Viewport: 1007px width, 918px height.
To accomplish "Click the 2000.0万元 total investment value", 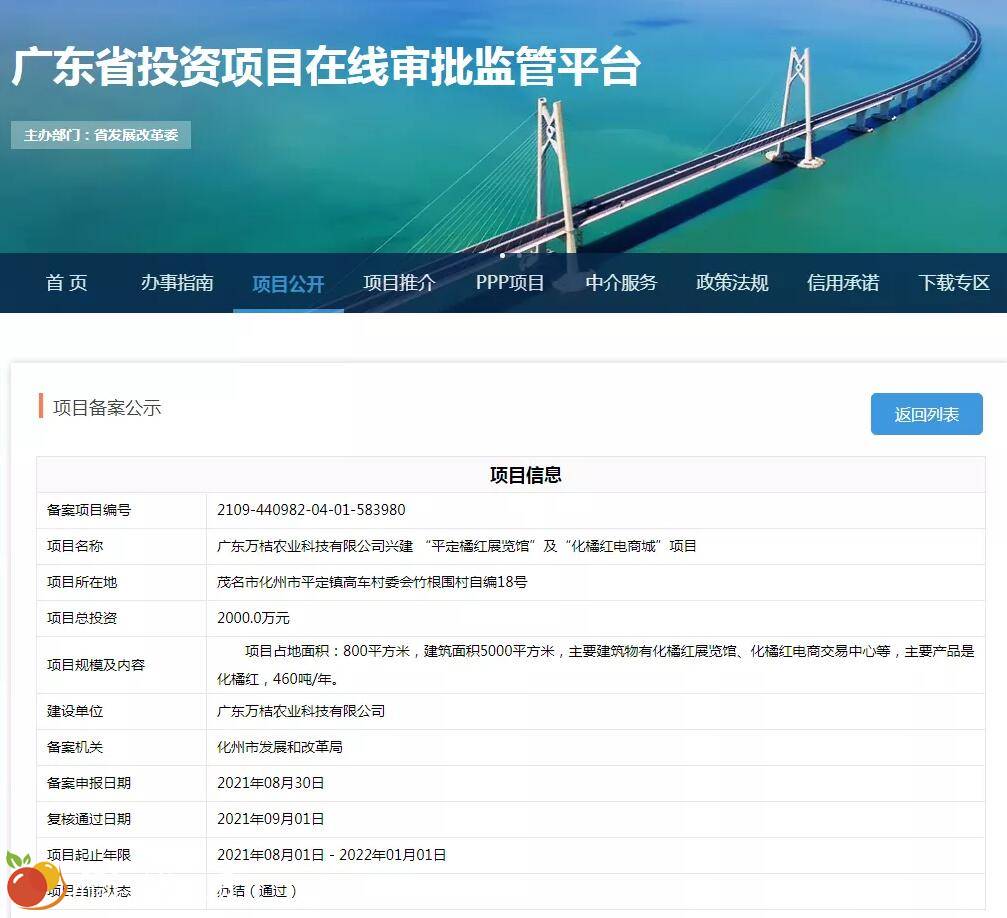I will point(253,618).
